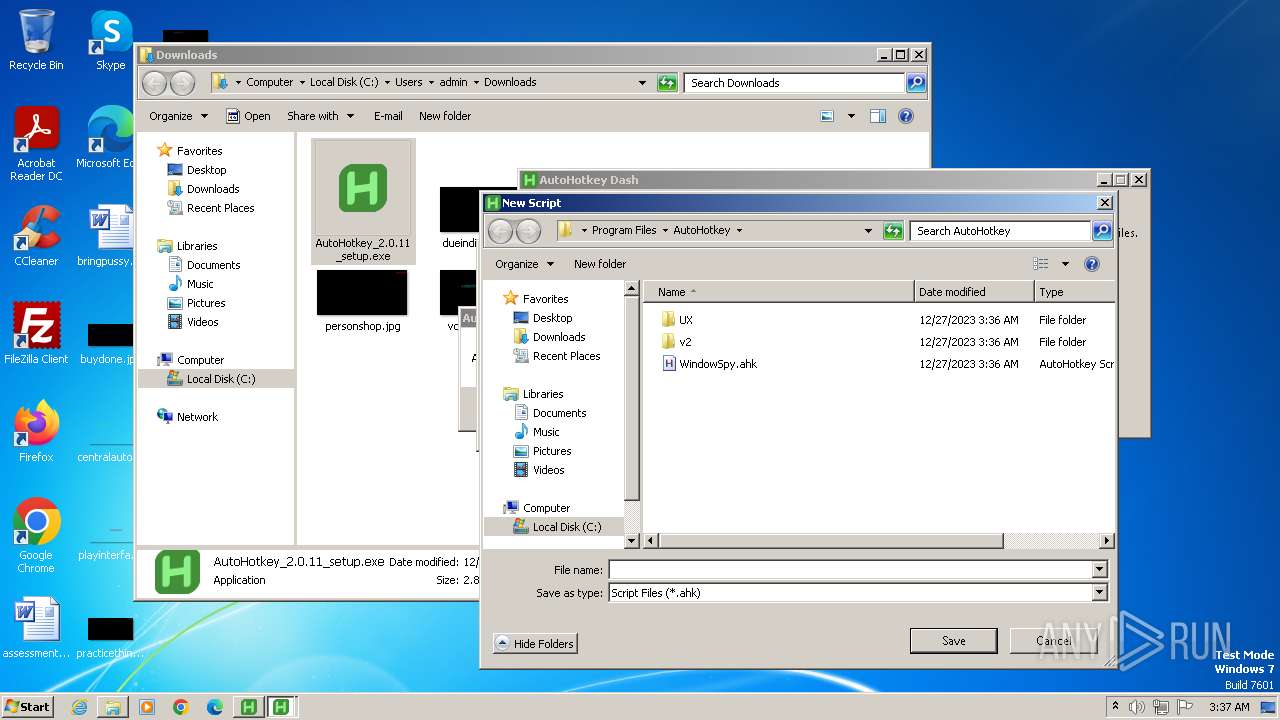Select WindowSpy.ahk file in the list
The image size is (1280, 720).
click(x=710, y=364)
